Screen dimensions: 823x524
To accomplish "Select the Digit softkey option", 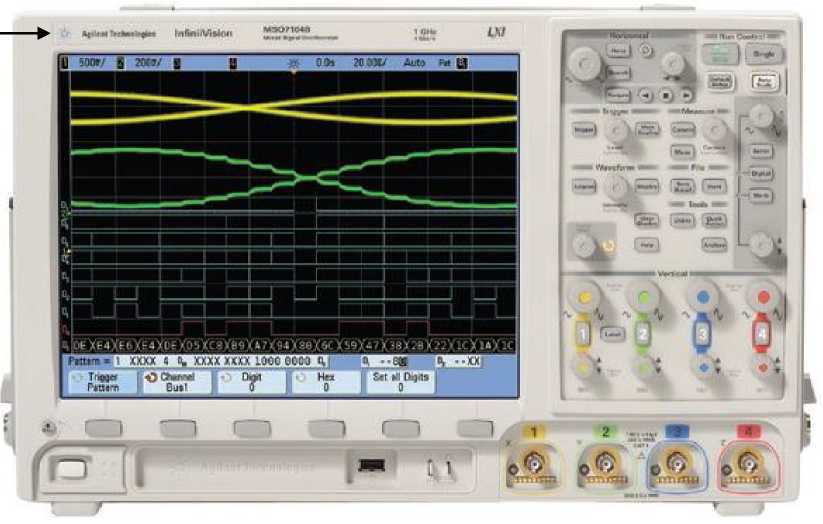I will tap(252, 381).
